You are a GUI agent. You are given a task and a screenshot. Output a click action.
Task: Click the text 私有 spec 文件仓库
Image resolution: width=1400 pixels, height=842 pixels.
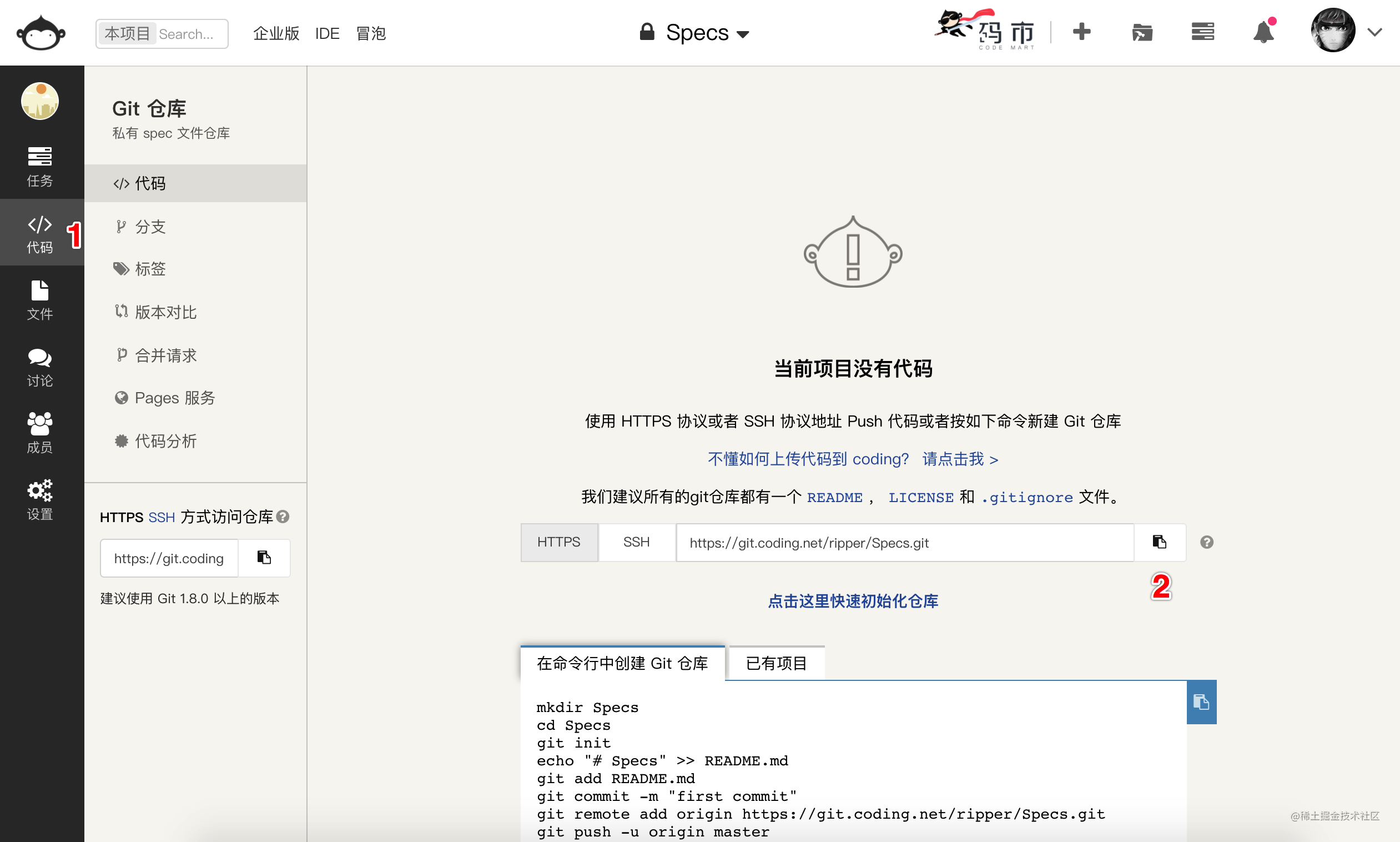click(x=170, y=133)
